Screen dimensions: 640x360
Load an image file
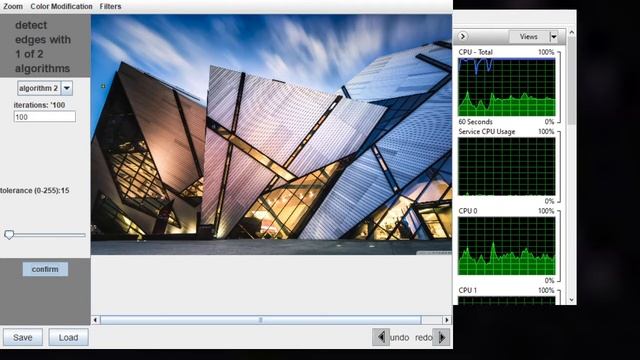[x=68, y=338]
